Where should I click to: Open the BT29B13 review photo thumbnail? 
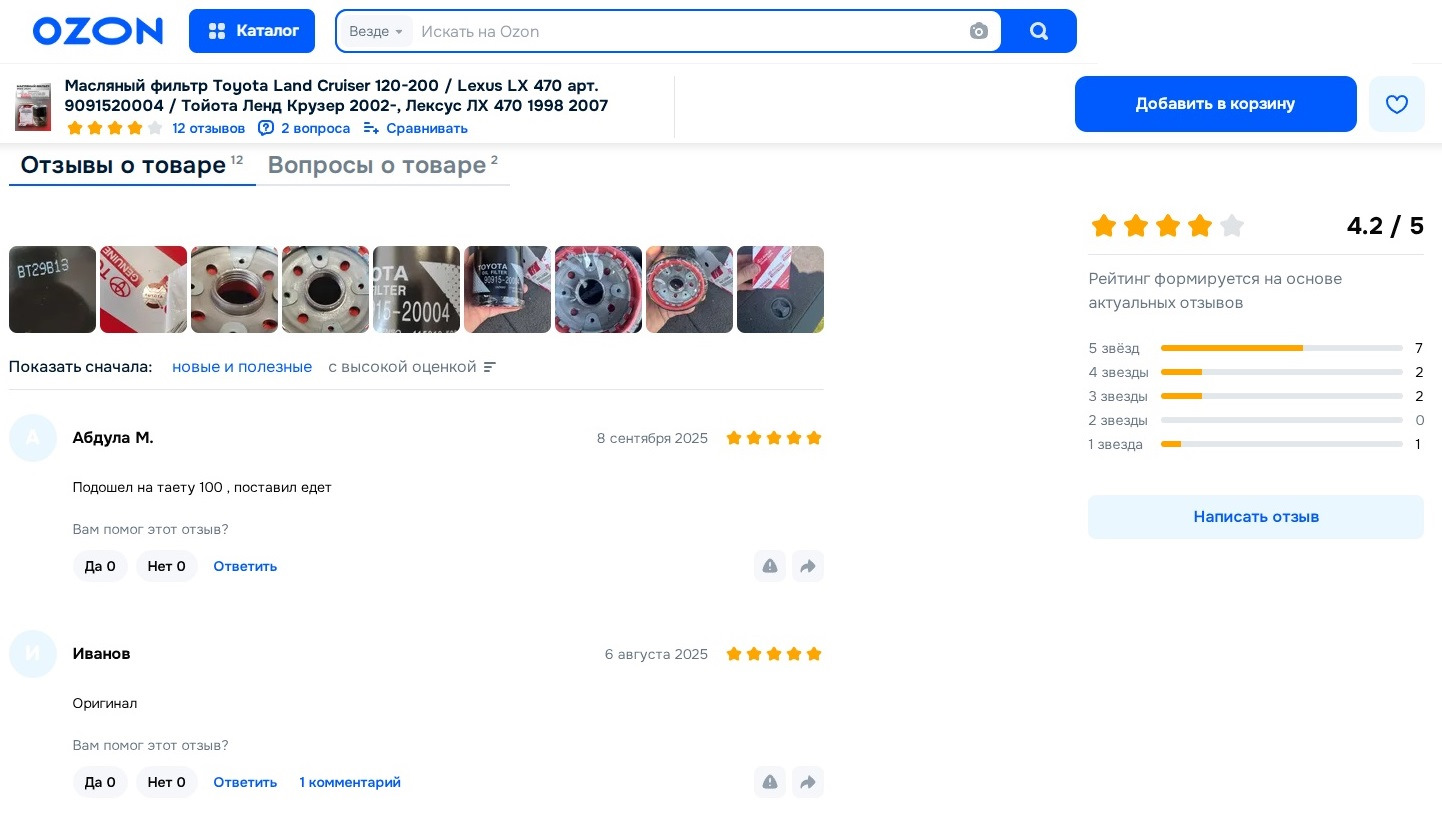[52, 289]
